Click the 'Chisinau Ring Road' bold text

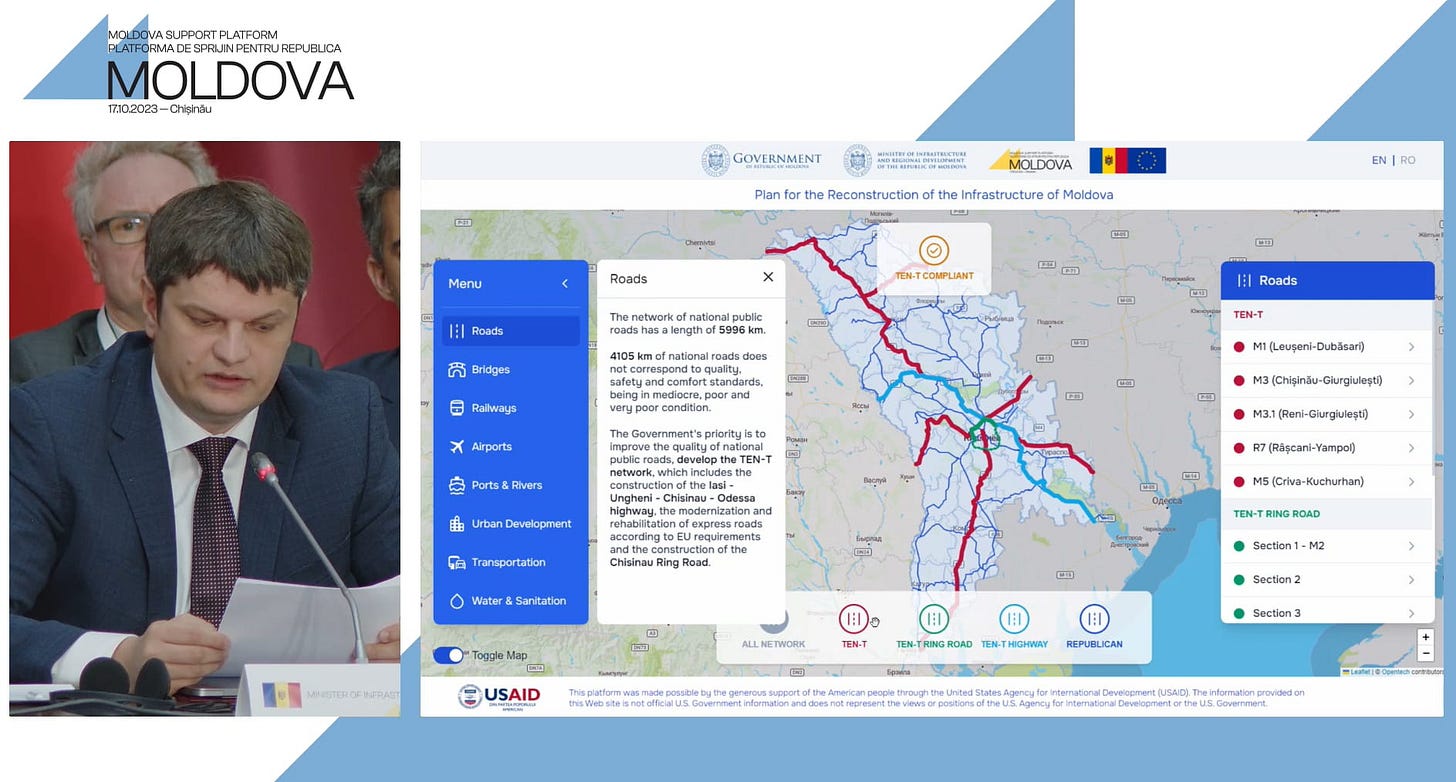pos(659,562)
